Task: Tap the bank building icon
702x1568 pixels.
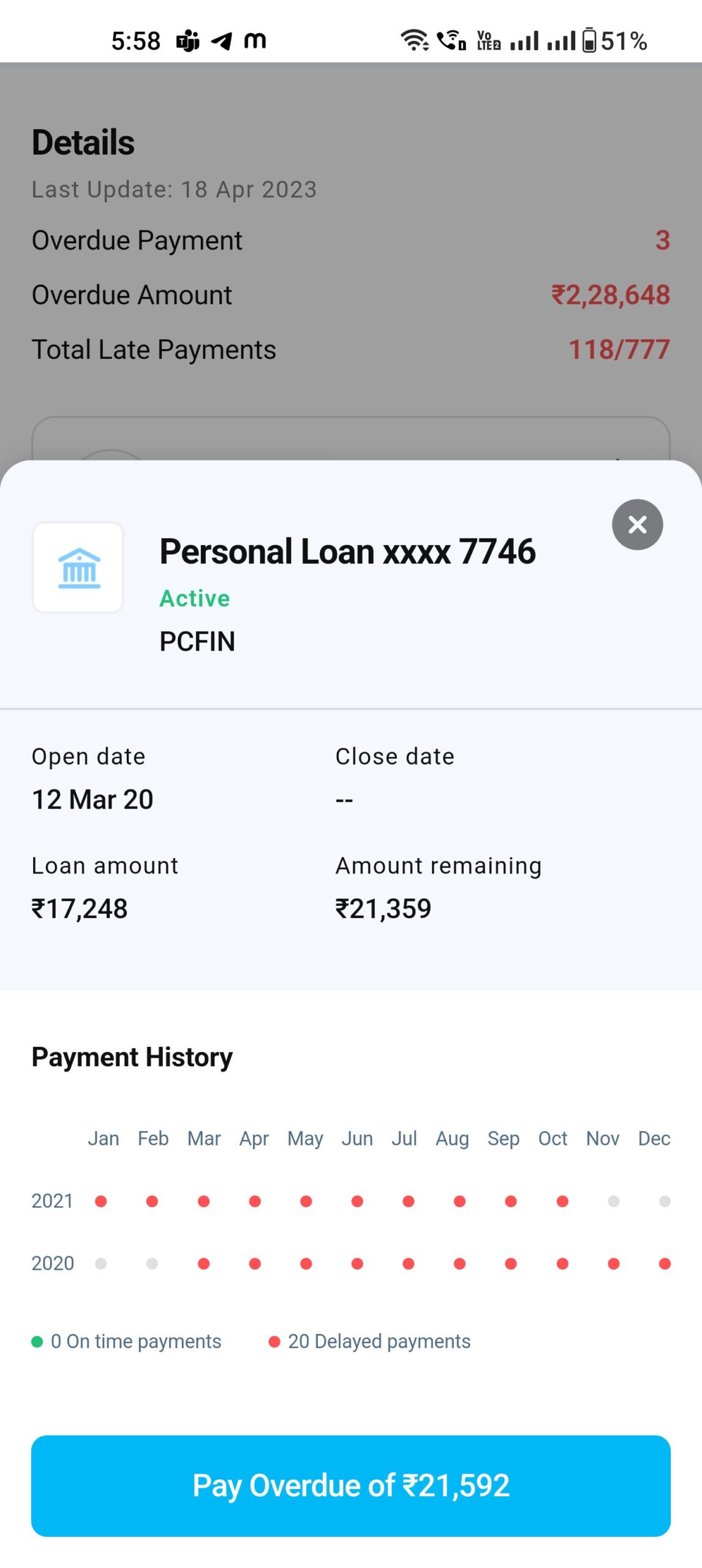Action: (x=78, y=568)
